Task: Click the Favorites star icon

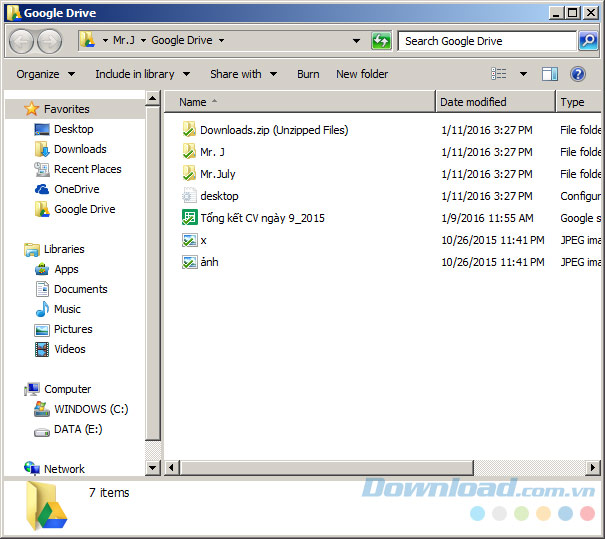Action: (x=31, y=109)
